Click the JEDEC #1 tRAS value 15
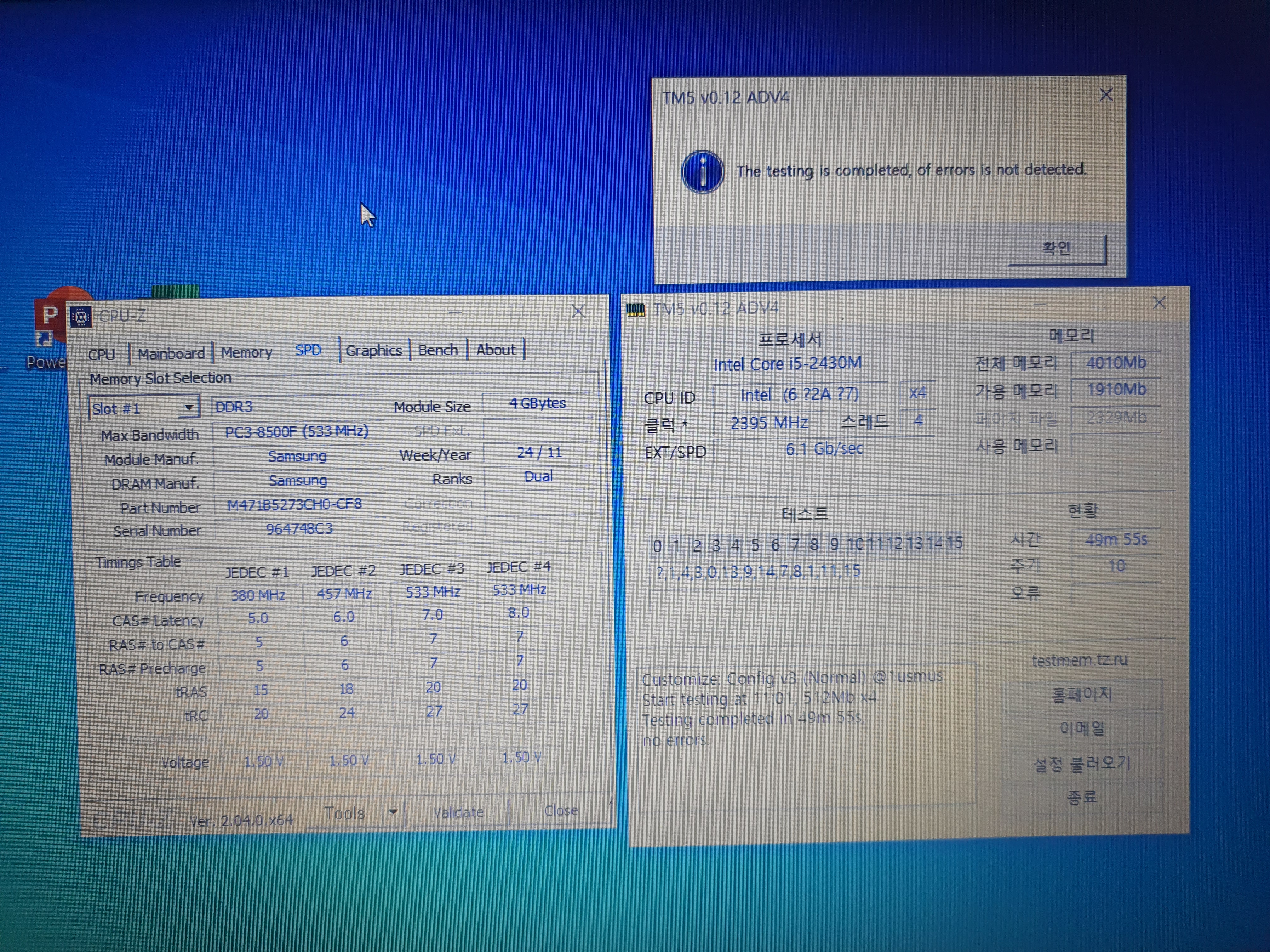The image size is (1270, 952). coord(261,690)
